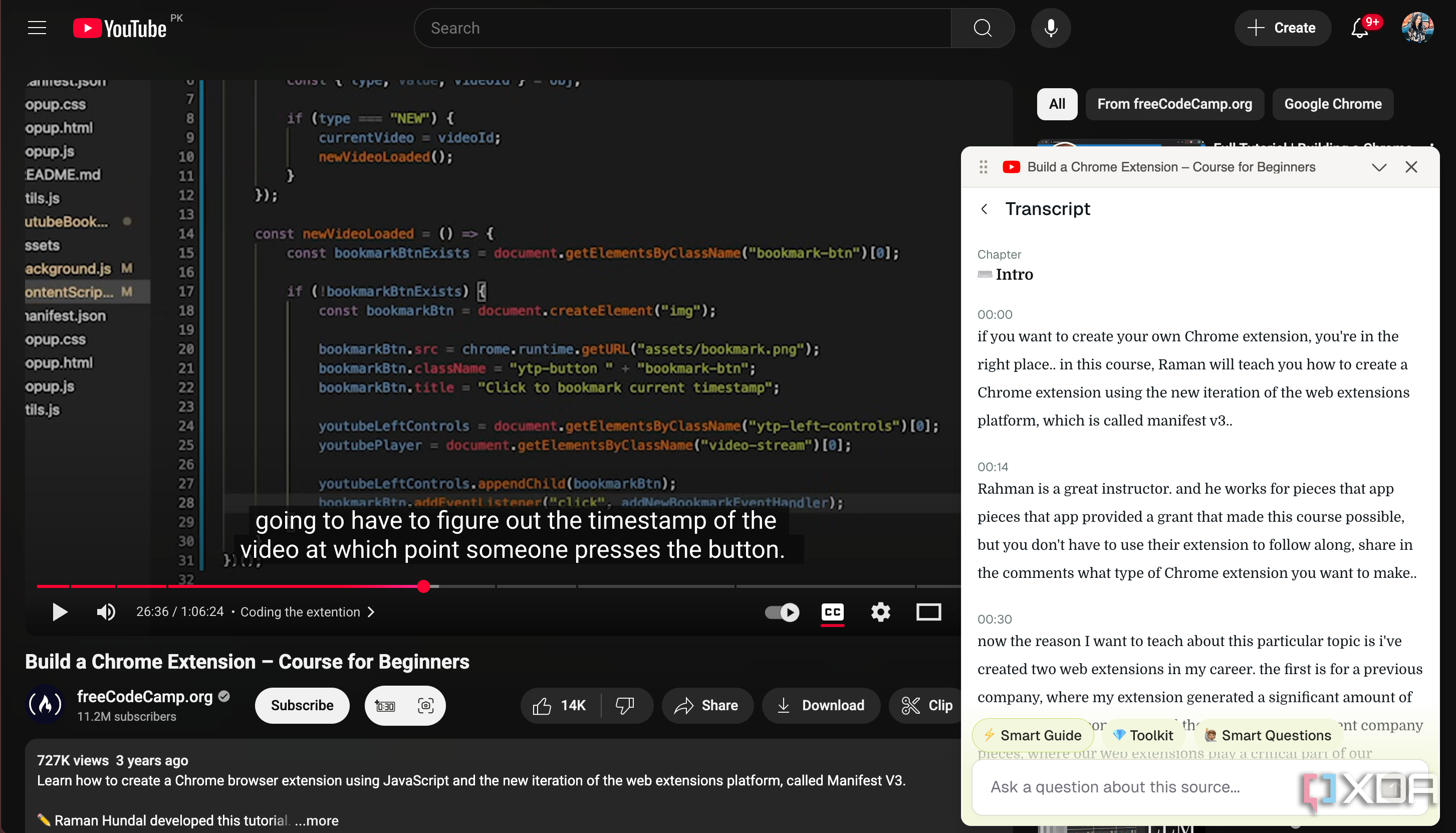Create a Clip of the video
Viewport: 1456px width, 833px height.
coord(926,705)
